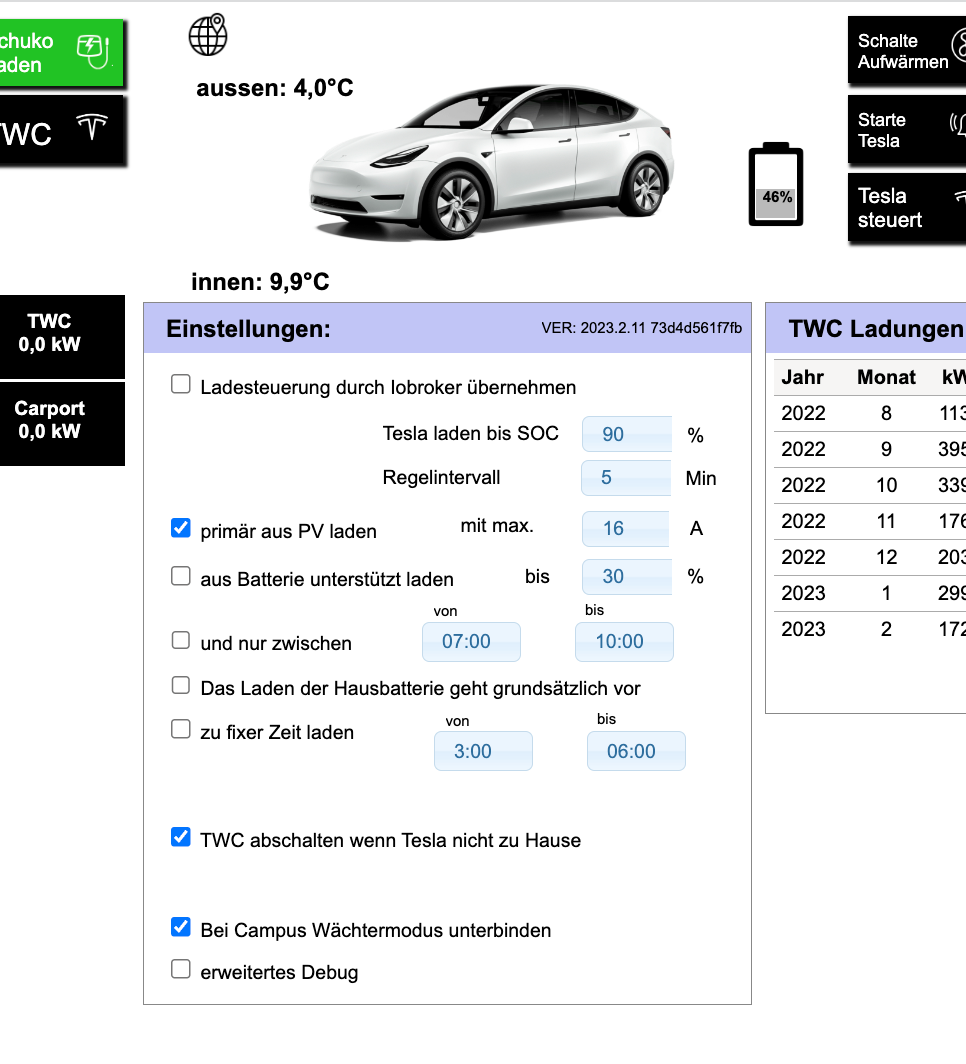966x1064 pixels.
Task: Tick the und nur zwischen checkbox
Action: click(180, 640)
